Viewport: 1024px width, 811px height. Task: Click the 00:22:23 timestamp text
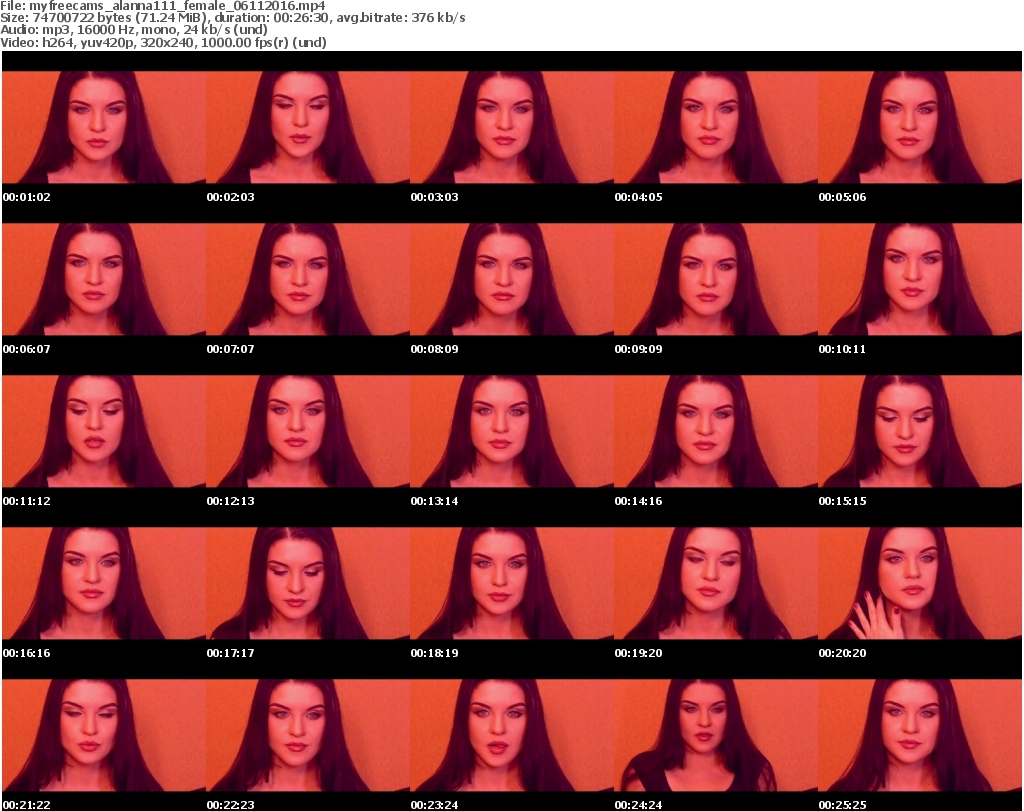(230, 805)
